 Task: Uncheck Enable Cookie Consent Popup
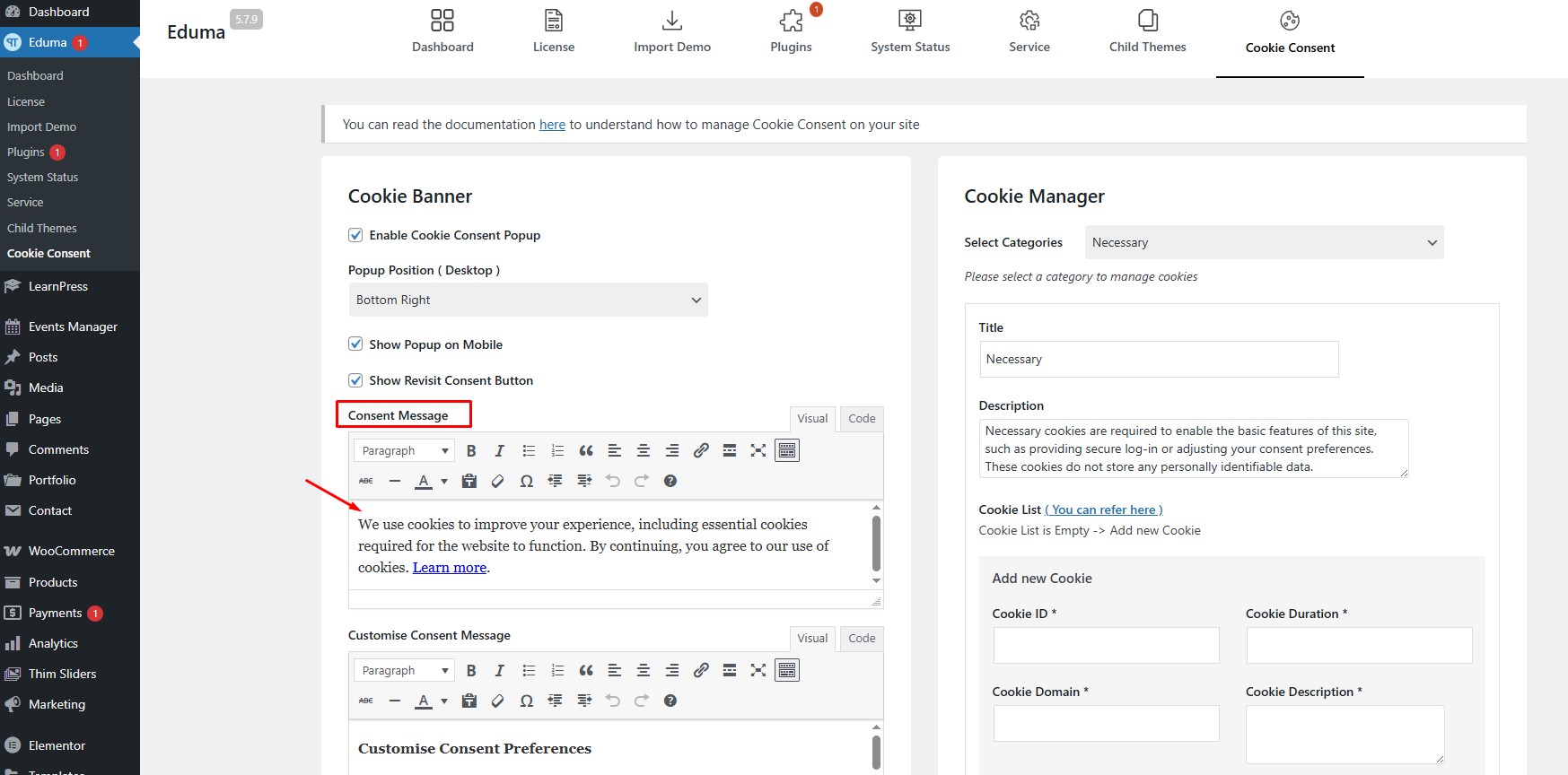tap(355, 235)
